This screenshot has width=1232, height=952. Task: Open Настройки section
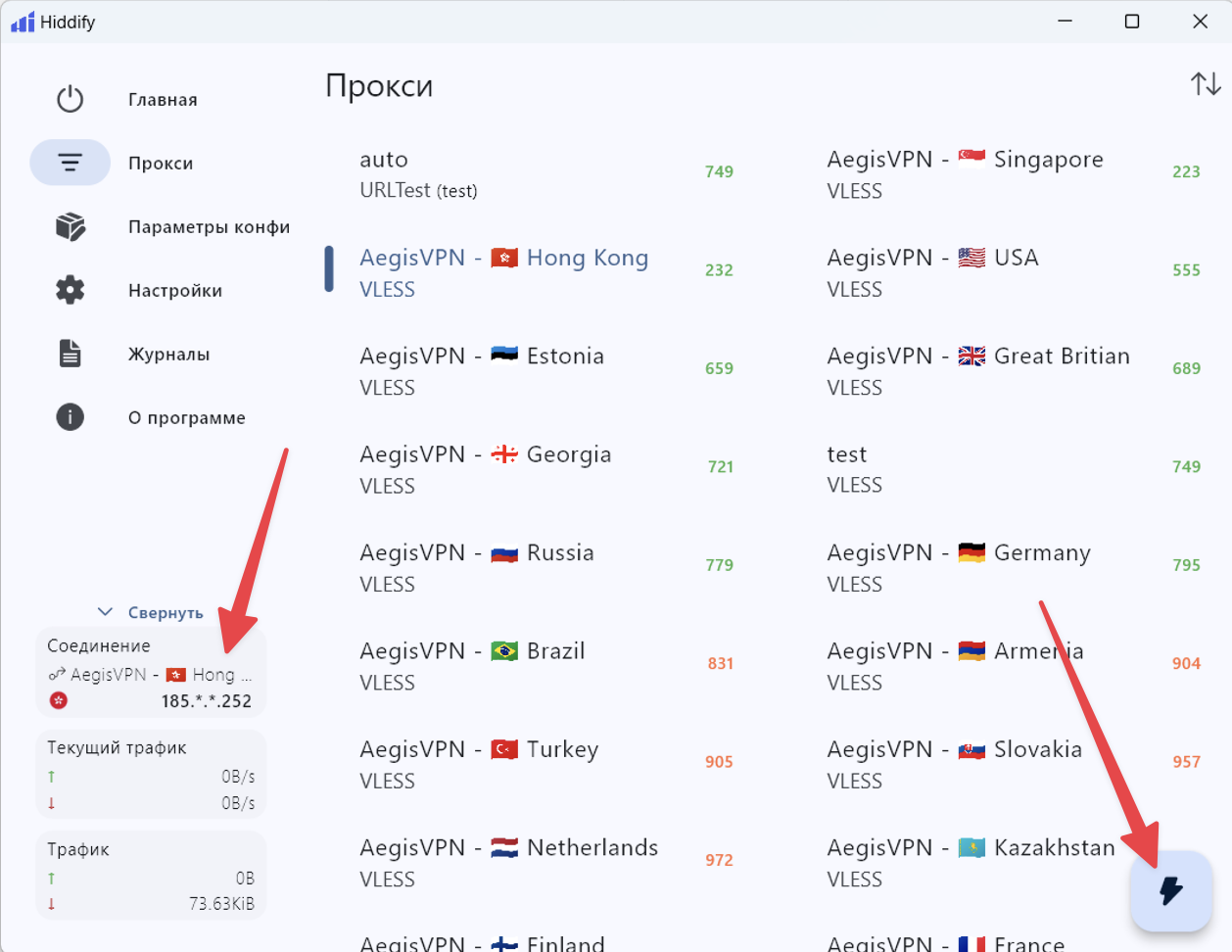pyautogui.click(x=175, y=291)
